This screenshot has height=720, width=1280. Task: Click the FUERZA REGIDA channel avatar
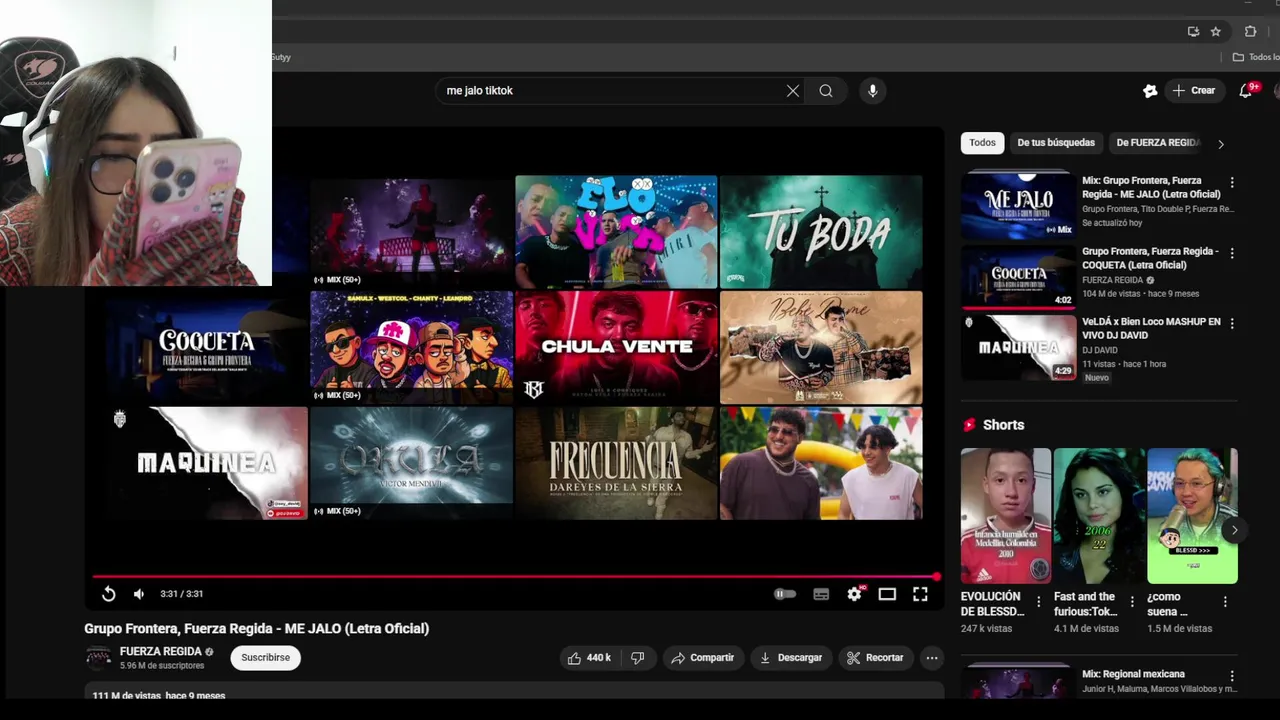coord(98,658)
